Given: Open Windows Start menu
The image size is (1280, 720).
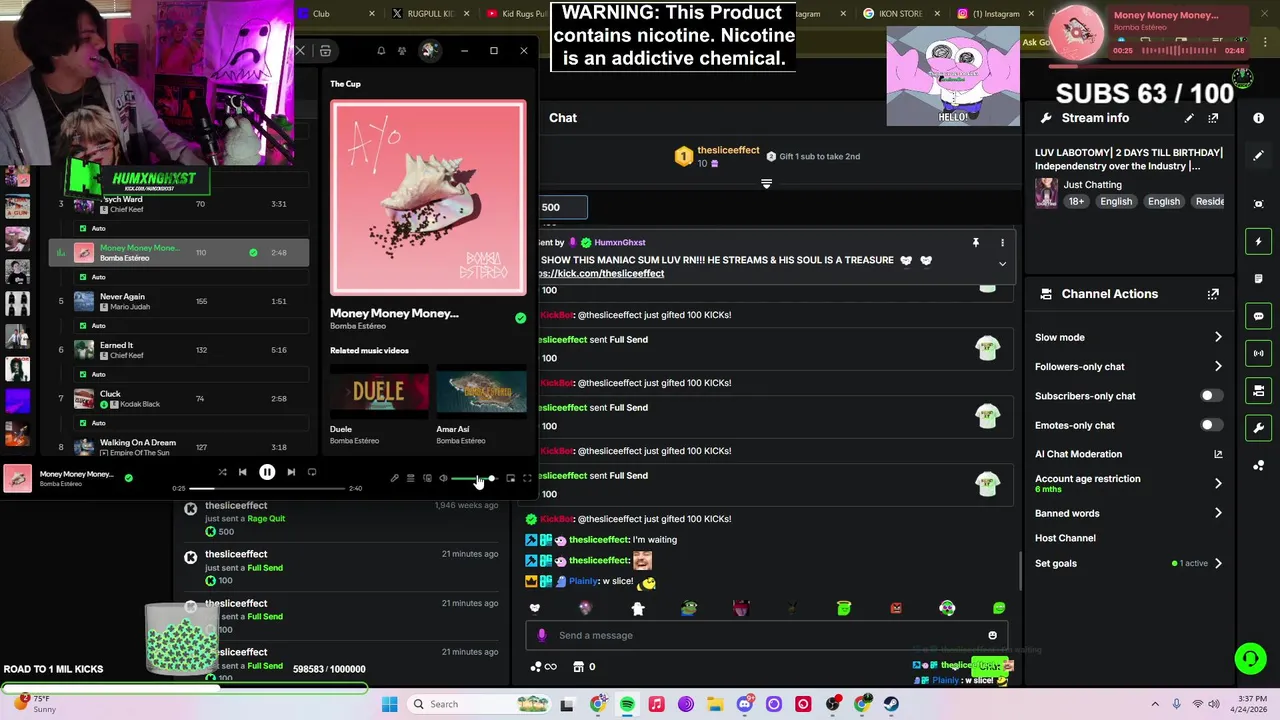Looking at the screenshot, I should click(390, 704).
